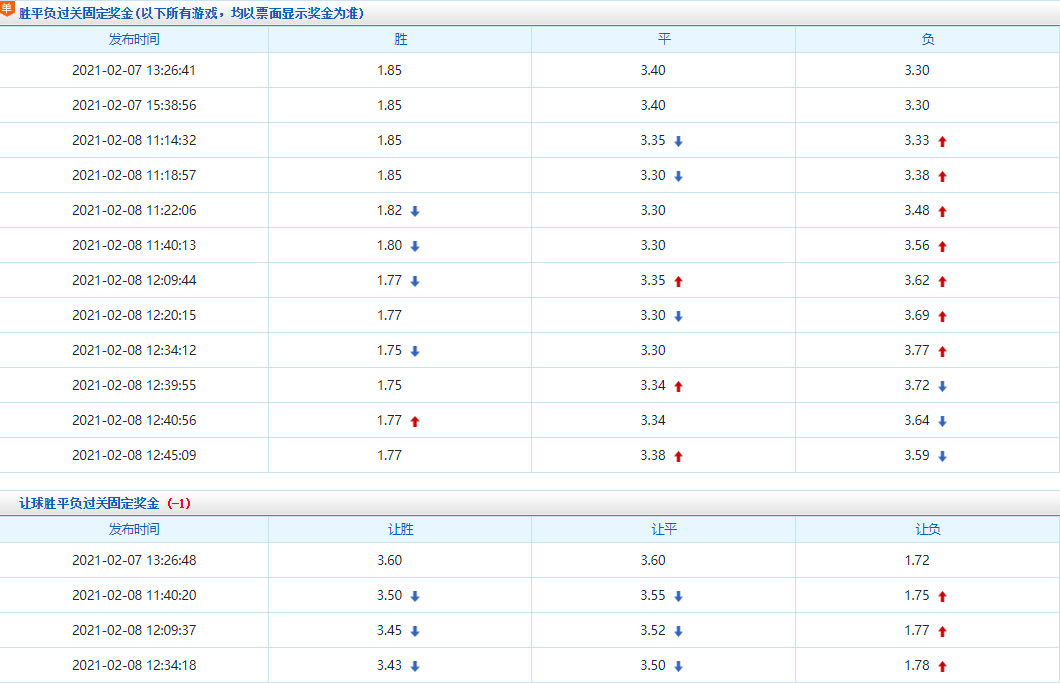1060x683 pixels.
Task: Click blue down arrow beside 3.35 at 11:14:32
Action: [678, 141]
